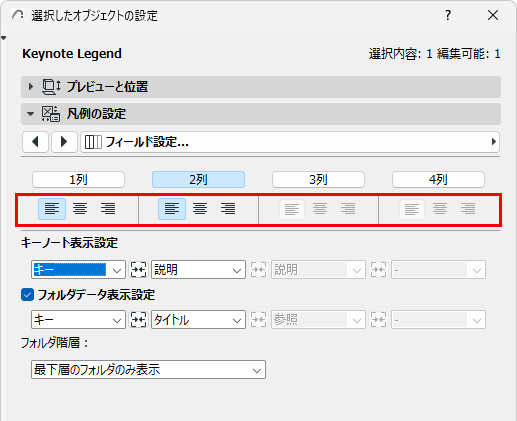The height and width of the screenshot is (421, 517).
Task: Open the タイトル dropdown
Action: [198, 320]
